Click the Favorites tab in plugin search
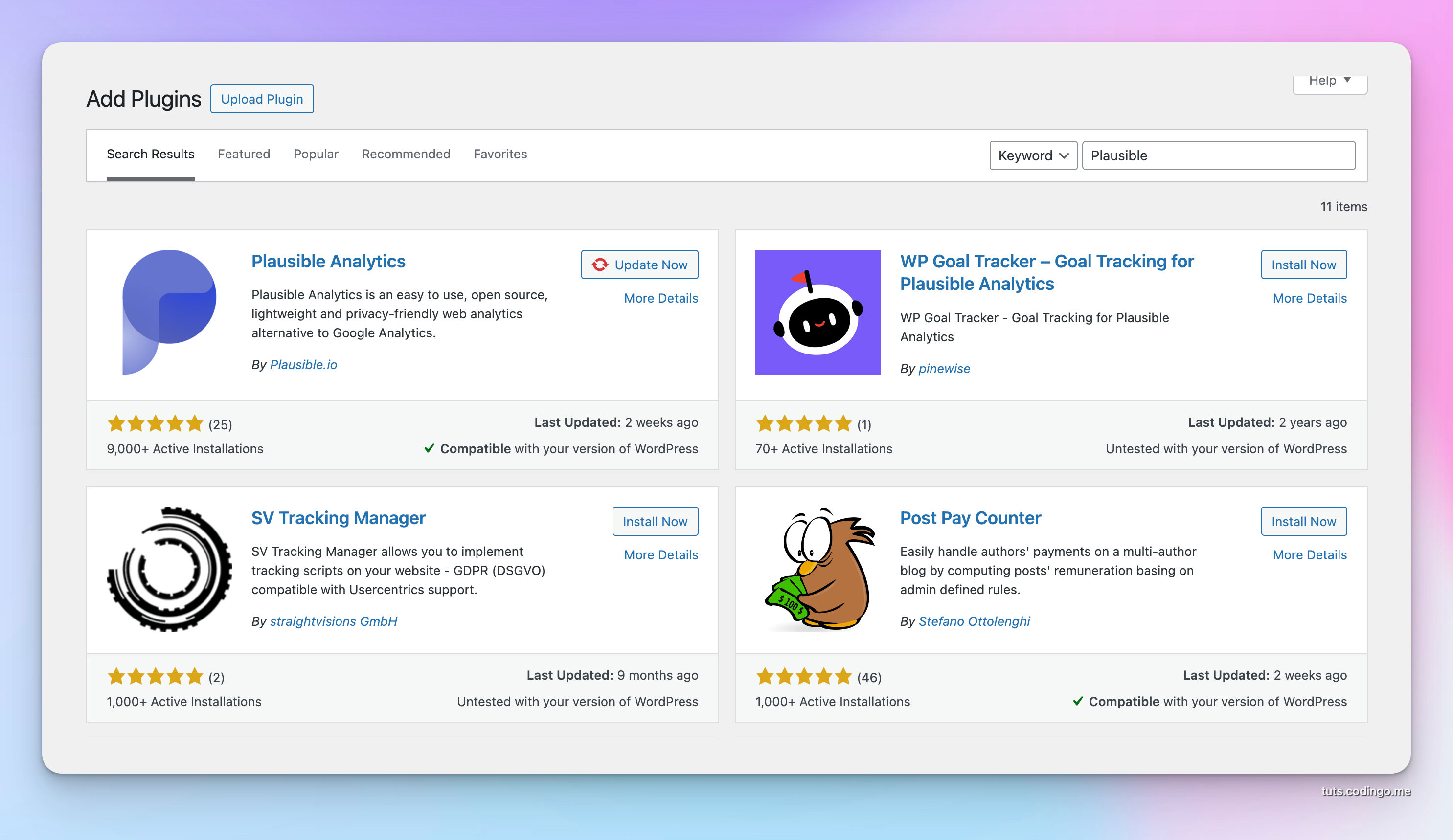The height and width of the screenshot is (840, 1453). click(500, 154)
